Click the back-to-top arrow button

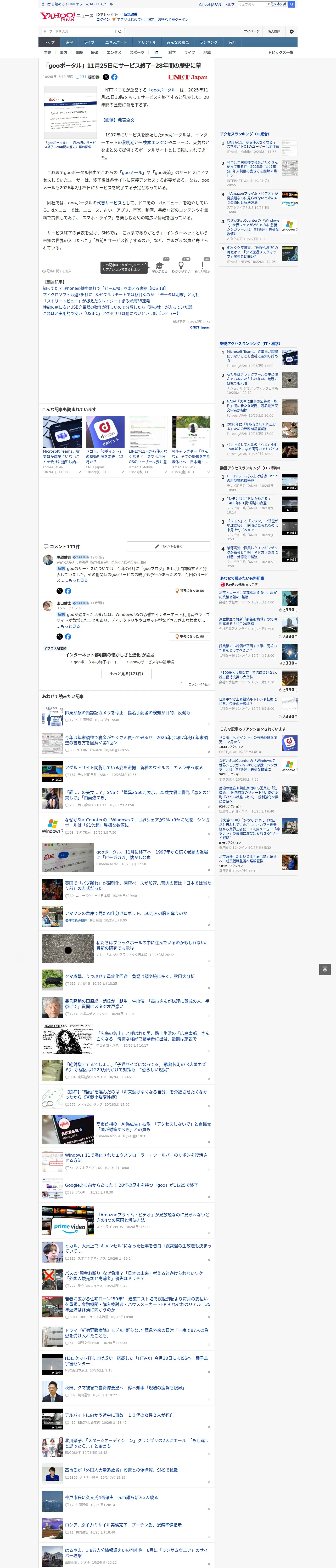pyautogui.click(x=325, y=970)
